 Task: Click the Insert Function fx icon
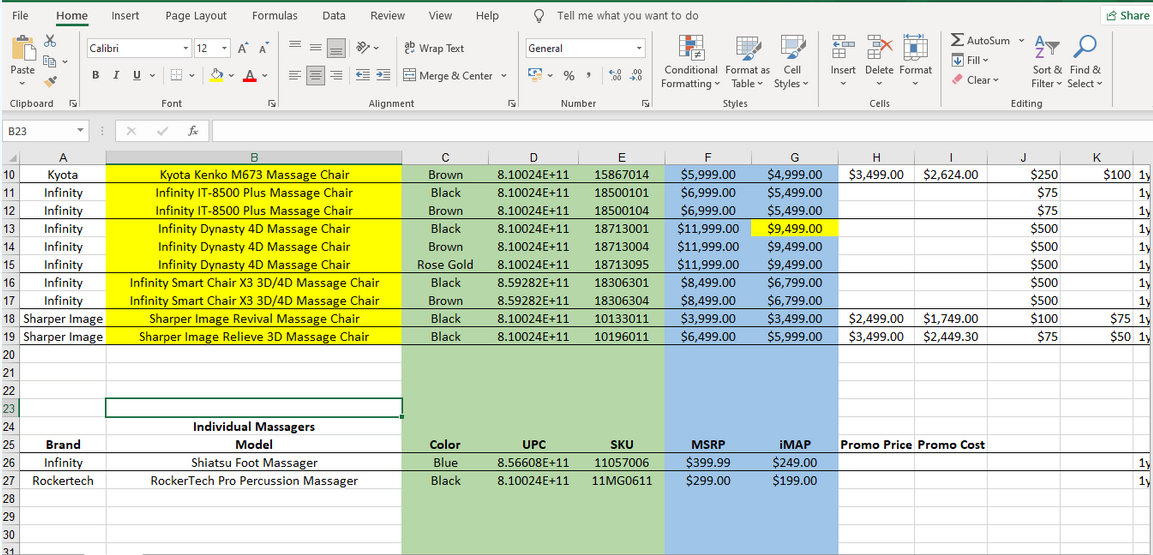(x=193, y=130)
